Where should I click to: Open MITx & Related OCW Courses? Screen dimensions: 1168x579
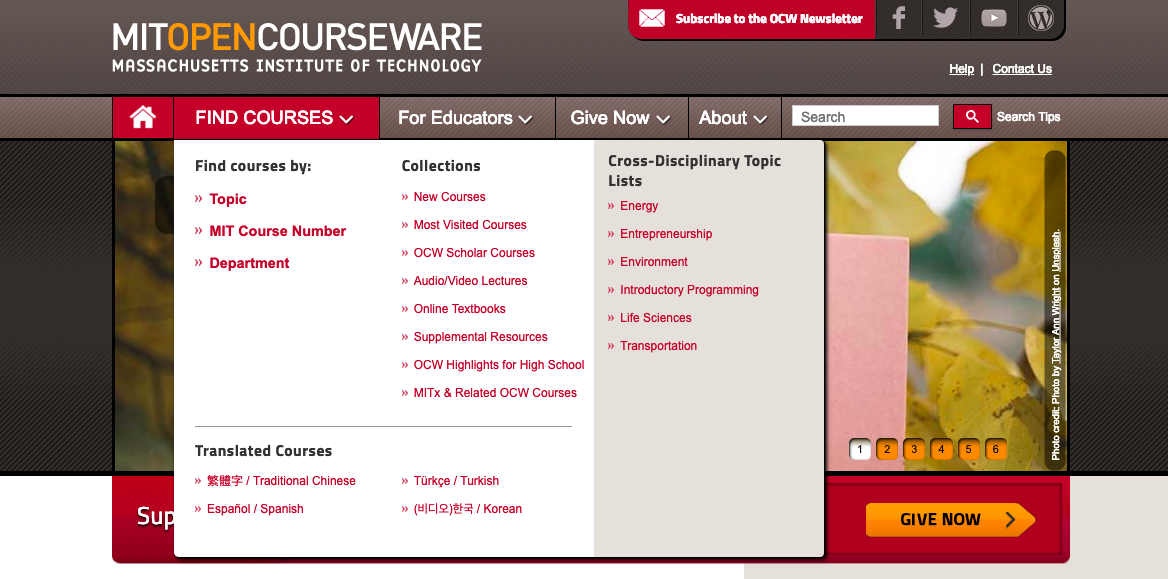coord(495,393)
